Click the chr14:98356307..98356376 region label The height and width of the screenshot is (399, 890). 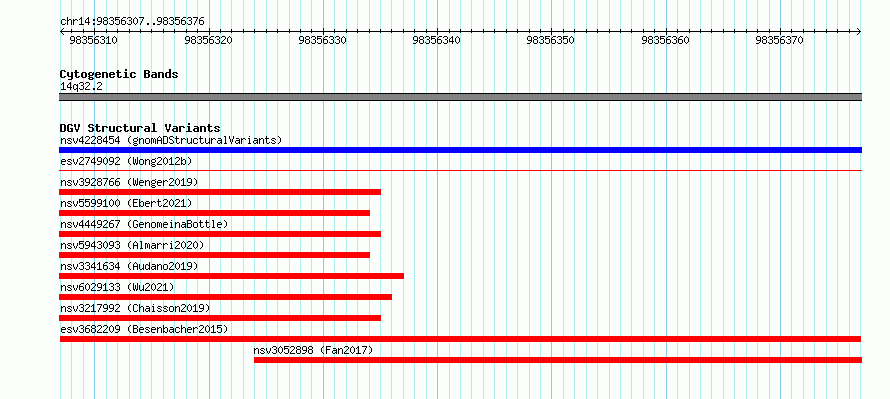pyautogui.click(x=132, y=22)
